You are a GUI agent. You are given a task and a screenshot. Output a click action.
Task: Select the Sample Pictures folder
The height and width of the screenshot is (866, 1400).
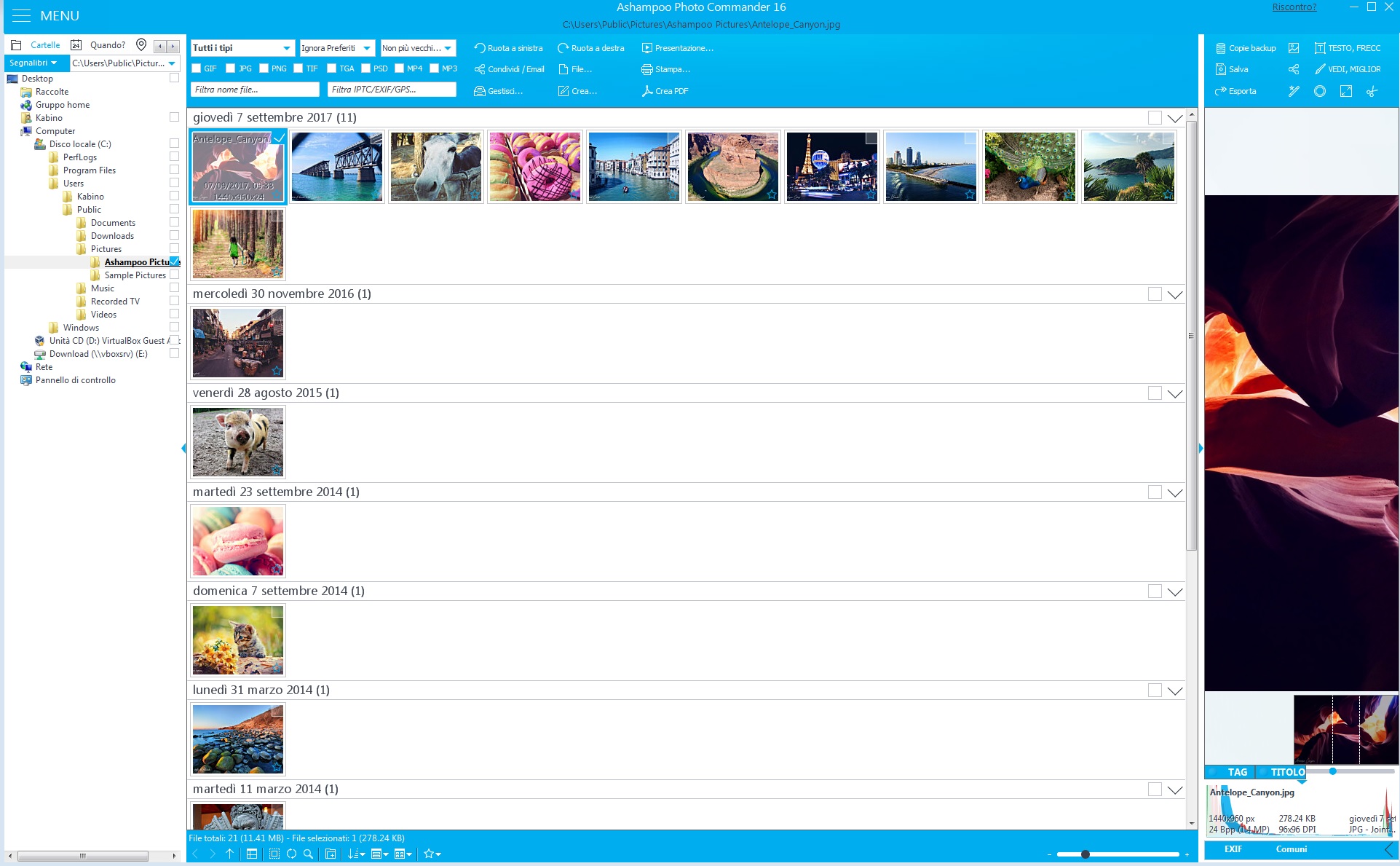[135, 275]
